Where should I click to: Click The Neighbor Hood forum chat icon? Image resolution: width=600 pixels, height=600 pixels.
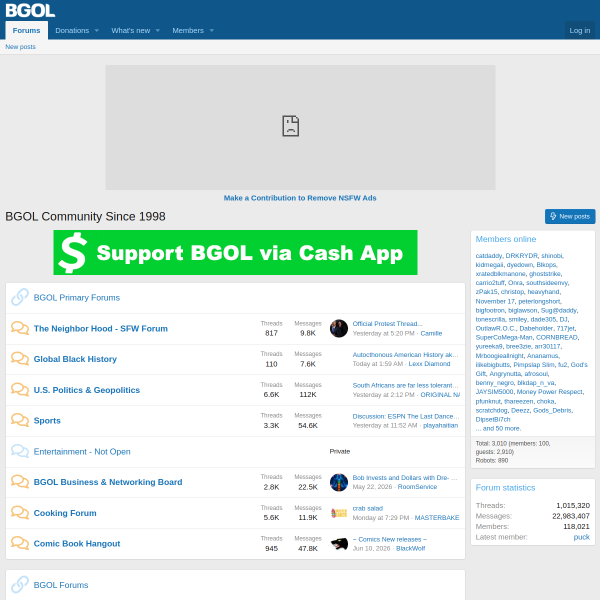point(20,328)
